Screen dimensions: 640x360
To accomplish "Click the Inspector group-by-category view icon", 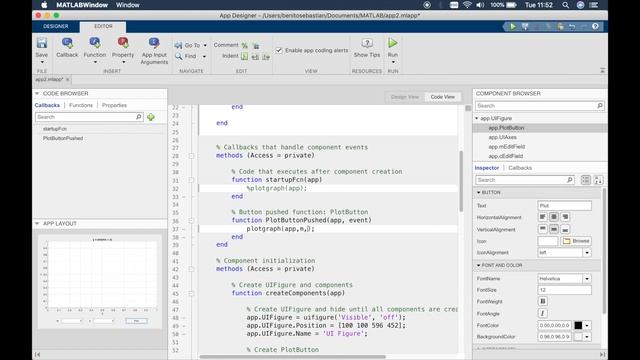I will coord(585,180).
